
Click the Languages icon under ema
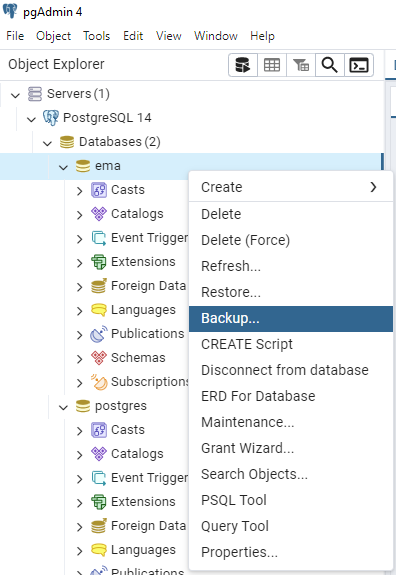(x=99, y=310)
